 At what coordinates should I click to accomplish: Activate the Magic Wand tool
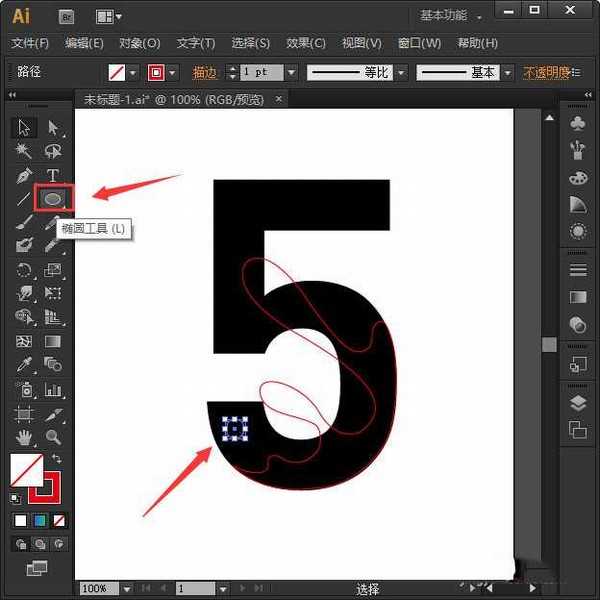pyautogui.click(x=25, y=151)
